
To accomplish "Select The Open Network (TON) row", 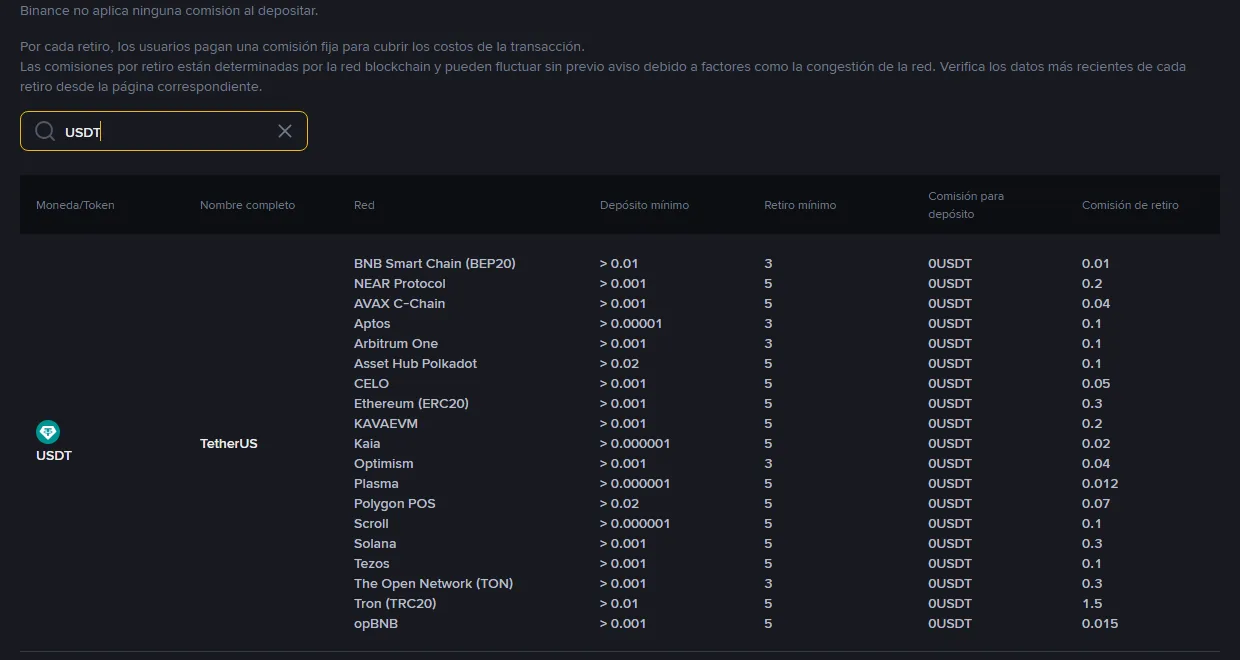I will [x=433, y=584].
